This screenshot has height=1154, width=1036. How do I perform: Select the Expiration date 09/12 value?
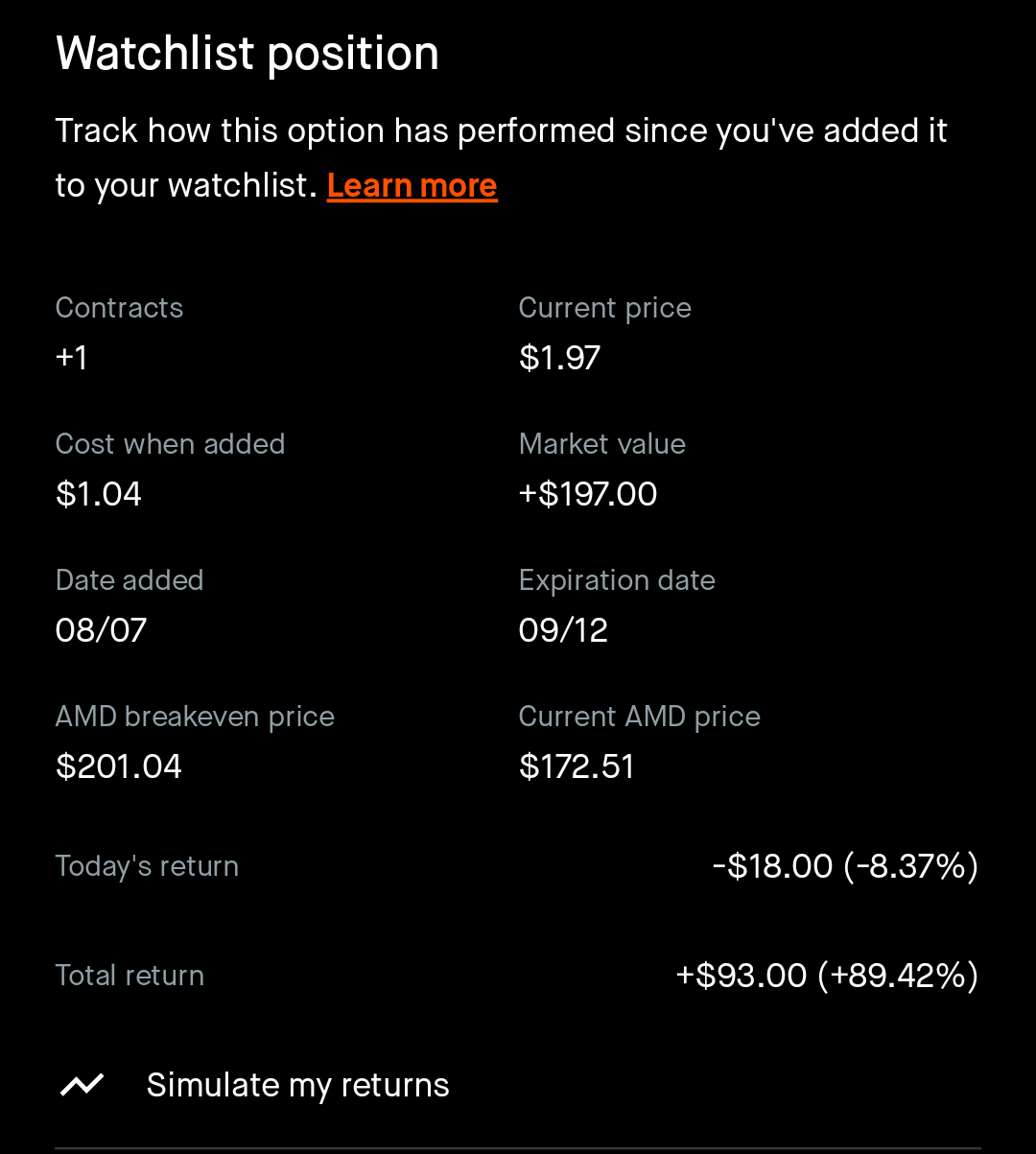(x=563, y=630)
